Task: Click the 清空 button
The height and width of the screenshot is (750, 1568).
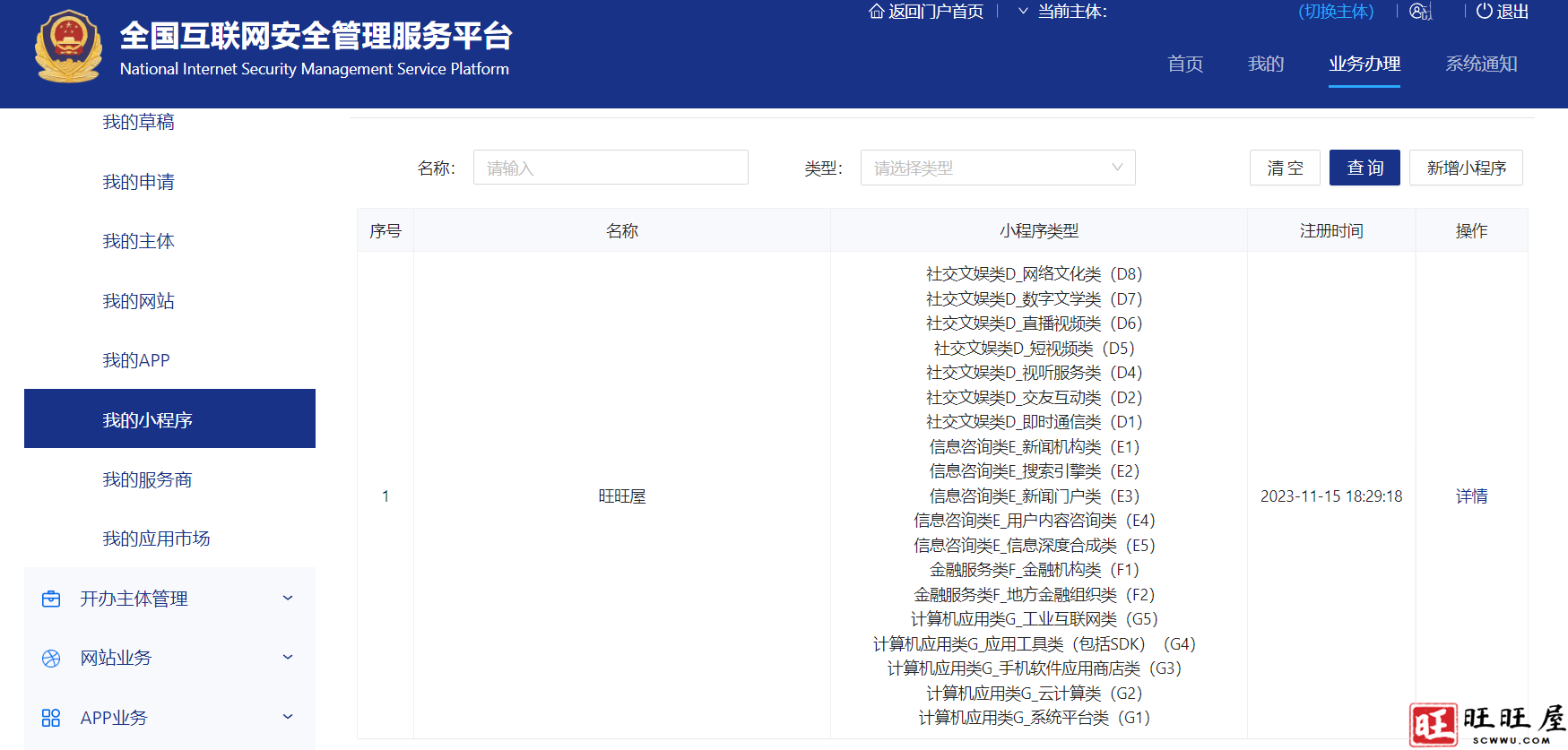Action: coord(1285,168)
